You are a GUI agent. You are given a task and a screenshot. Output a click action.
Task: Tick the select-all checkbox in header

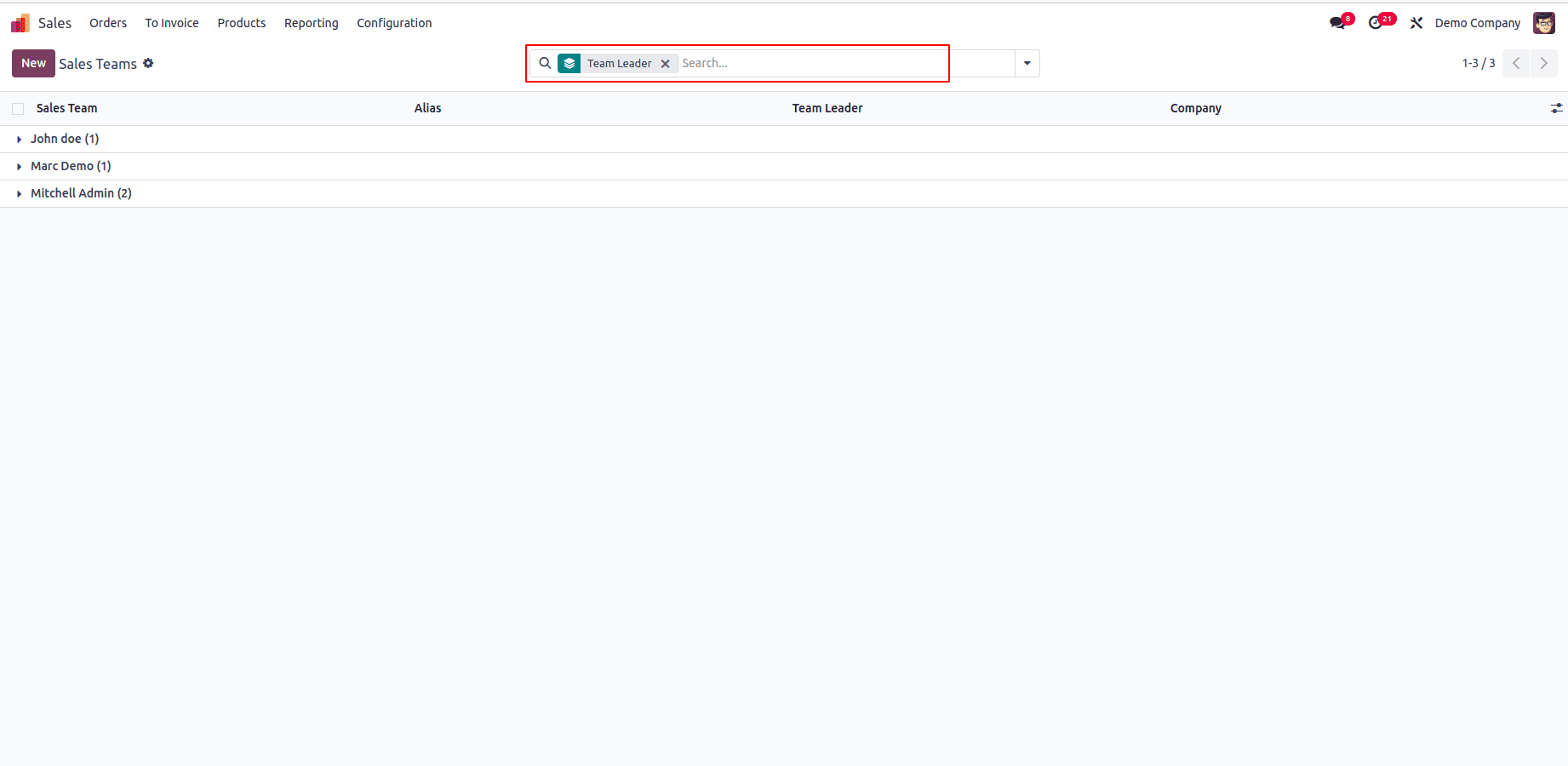pos(18,108)
